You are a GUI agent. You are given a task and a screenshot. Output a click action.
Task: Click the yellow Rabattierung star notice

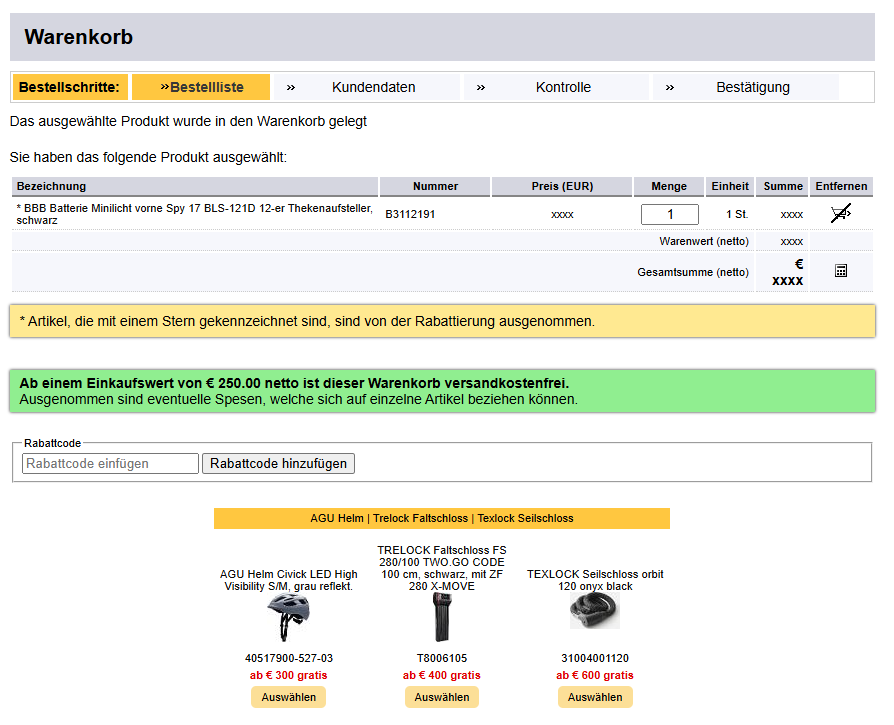point(442,321)
